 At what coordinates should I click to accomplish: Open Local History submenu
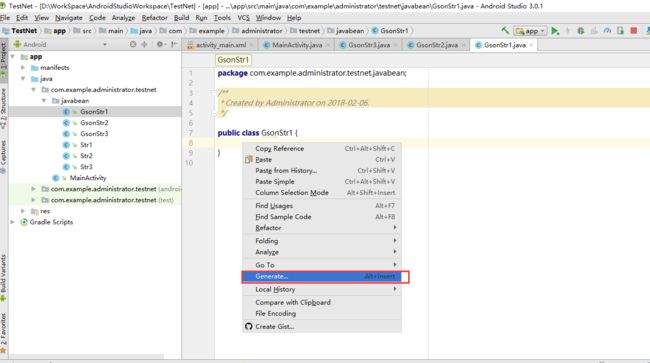322,289
